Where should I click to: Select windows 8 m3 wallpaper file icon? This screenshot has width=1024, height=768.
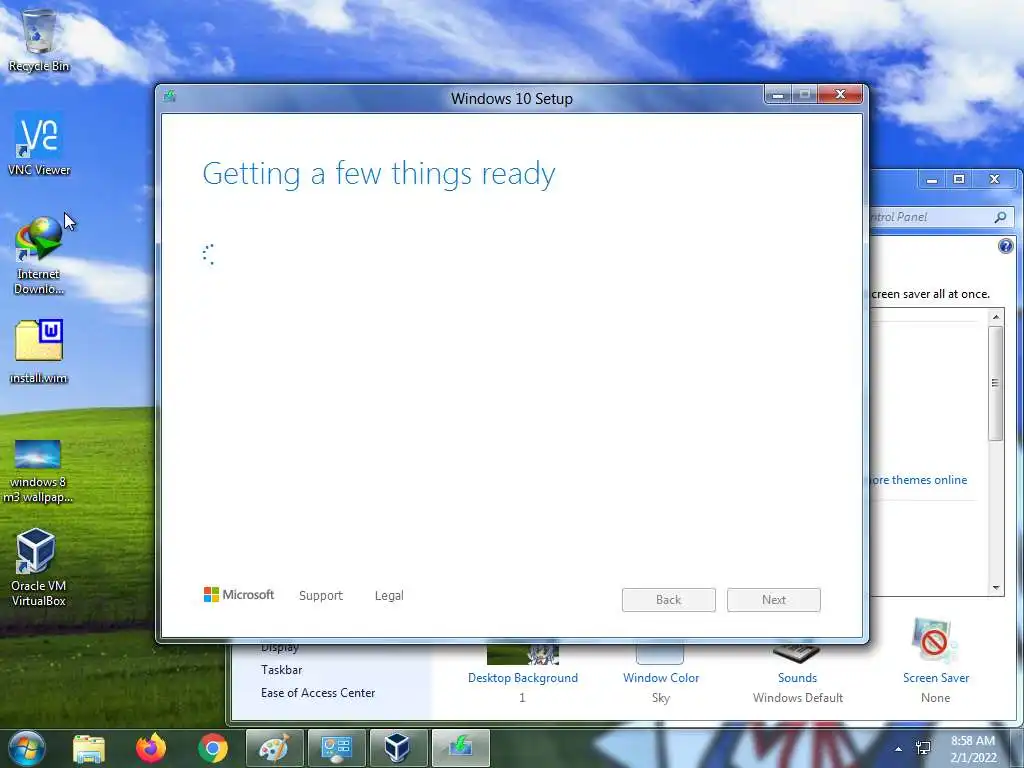point(38,472)
